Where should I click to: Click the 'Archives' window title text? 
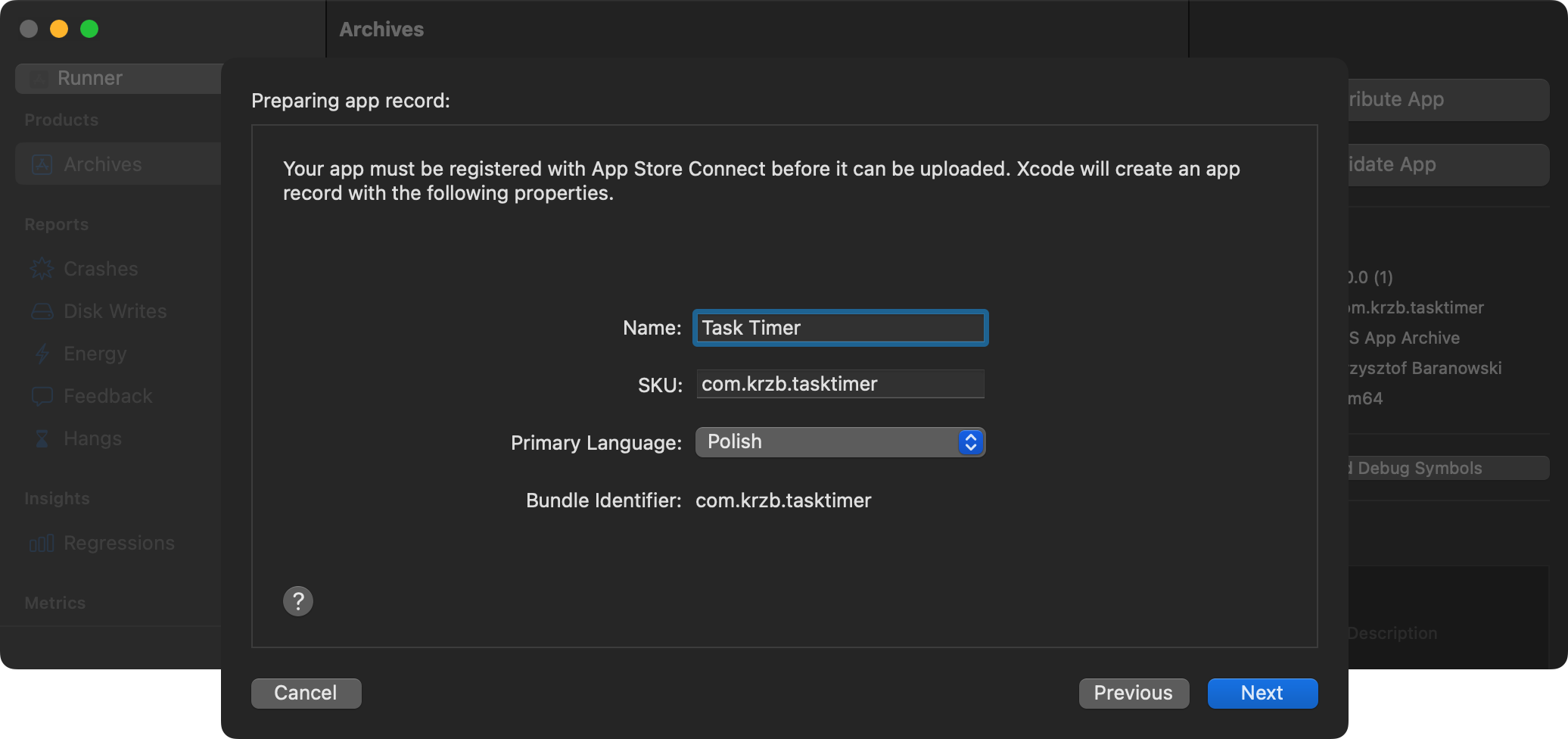click(x=381, y=30)
